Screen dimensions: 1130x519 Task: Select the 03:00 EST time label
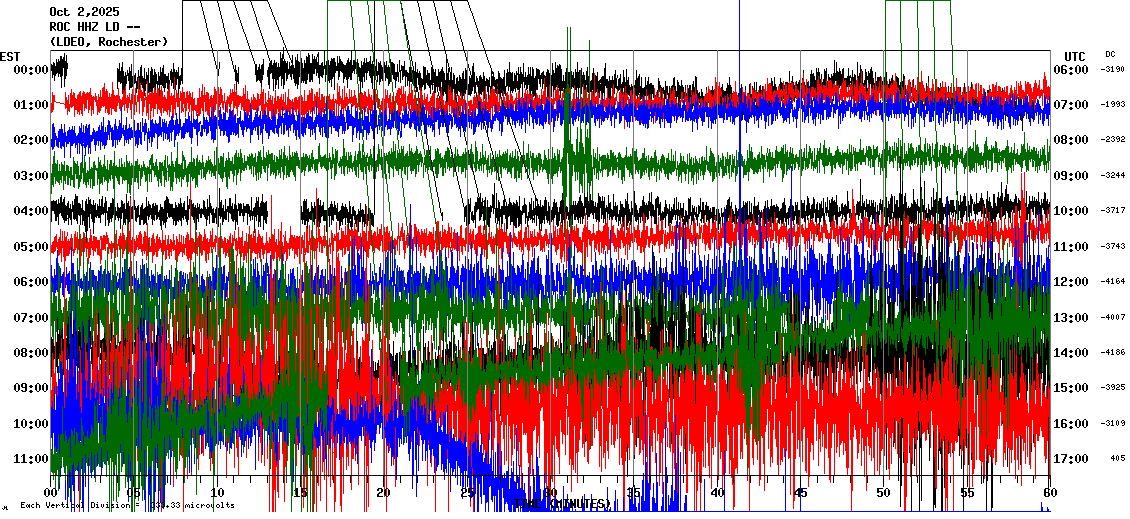(31, 176)
